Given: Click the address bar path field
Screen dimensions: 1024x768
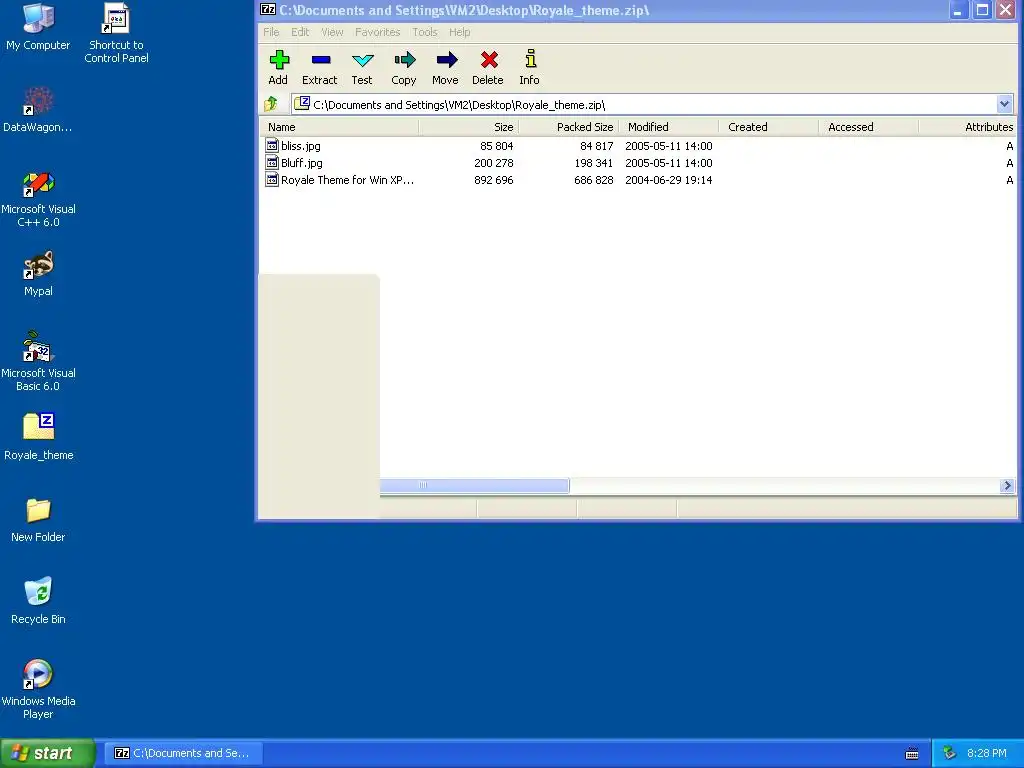Looking at the screenshot, I should (x=653, y=104).
